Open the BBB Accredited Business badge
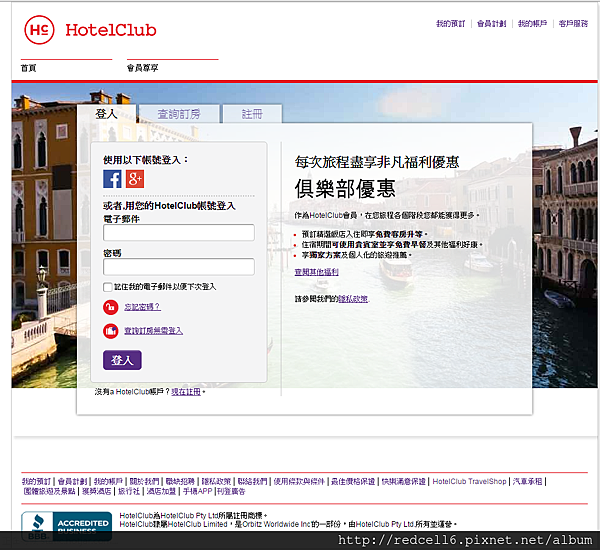600x550 pixels. coord(67,526)
